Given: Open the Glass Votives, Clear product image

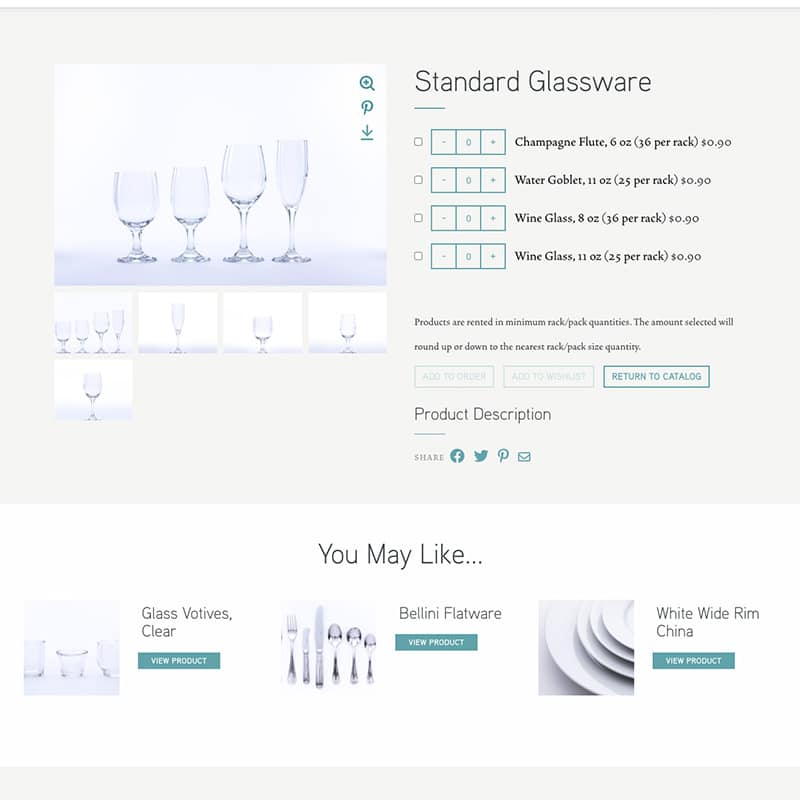Looking at the screenshot, I should click(x=72, y=647).
